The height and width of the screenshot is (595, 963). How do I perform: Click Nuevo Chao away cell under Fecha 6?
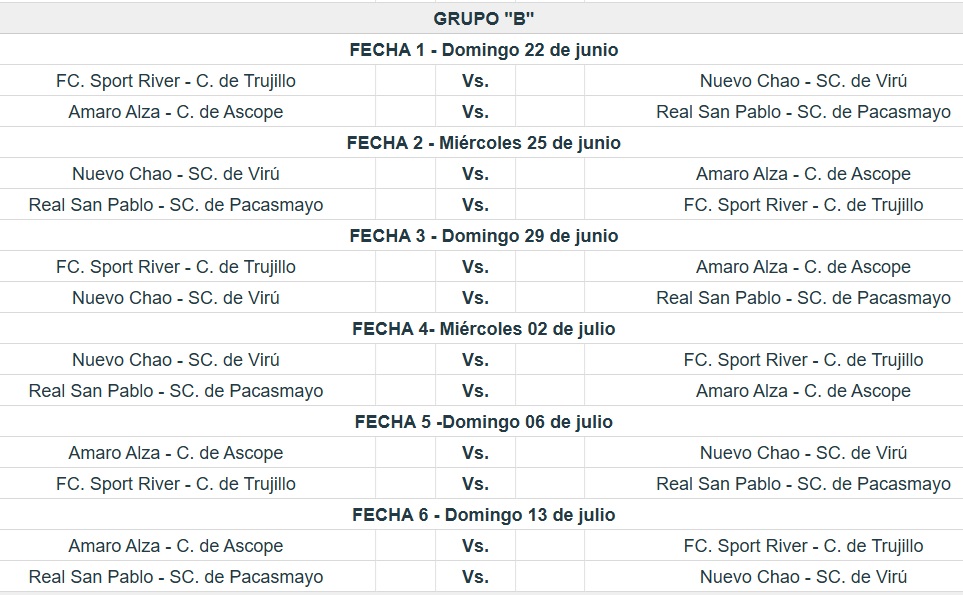click(774, 577)
